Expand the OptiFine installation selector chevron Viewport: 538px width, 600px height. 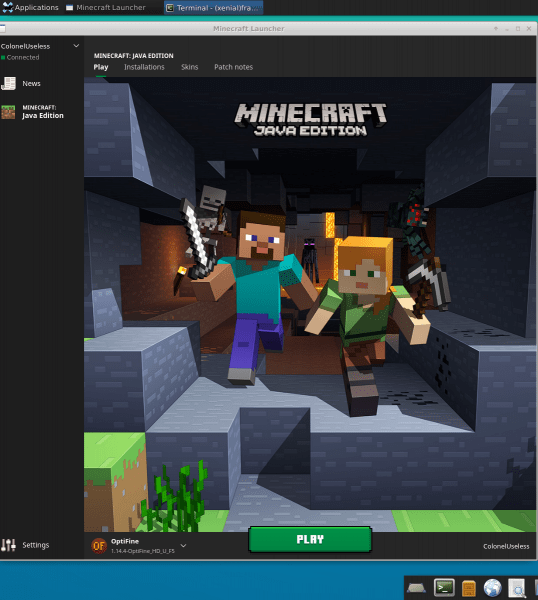click(183, 546)
